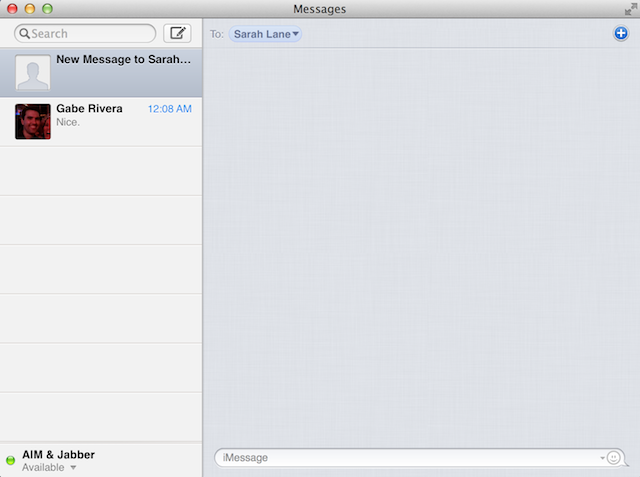
Task: Click the blue add recipient plus button
Action: tap(621, 33)
